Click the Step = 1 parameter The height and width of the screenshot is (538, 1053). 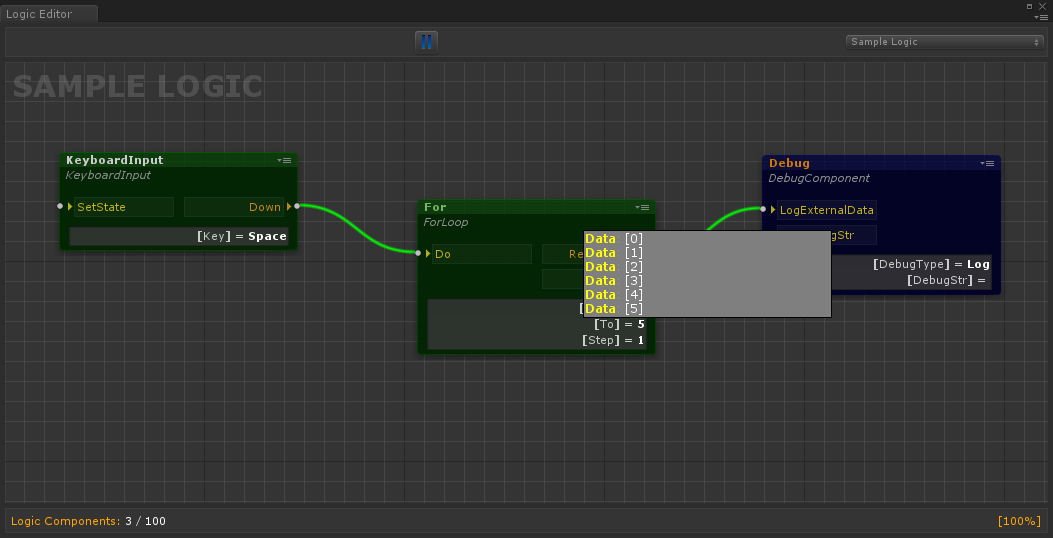(613, 341)
